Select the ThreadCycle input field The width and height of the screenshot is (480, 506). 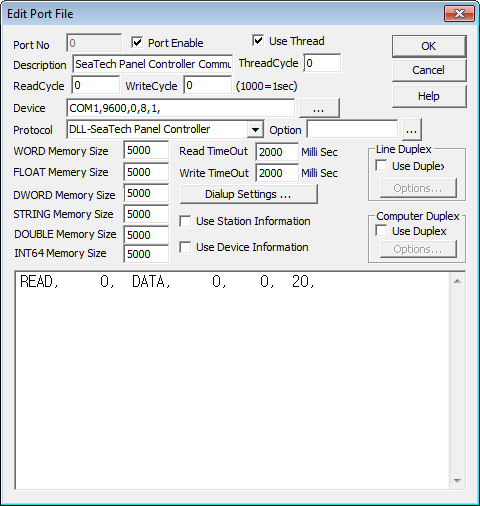[322, 63]
